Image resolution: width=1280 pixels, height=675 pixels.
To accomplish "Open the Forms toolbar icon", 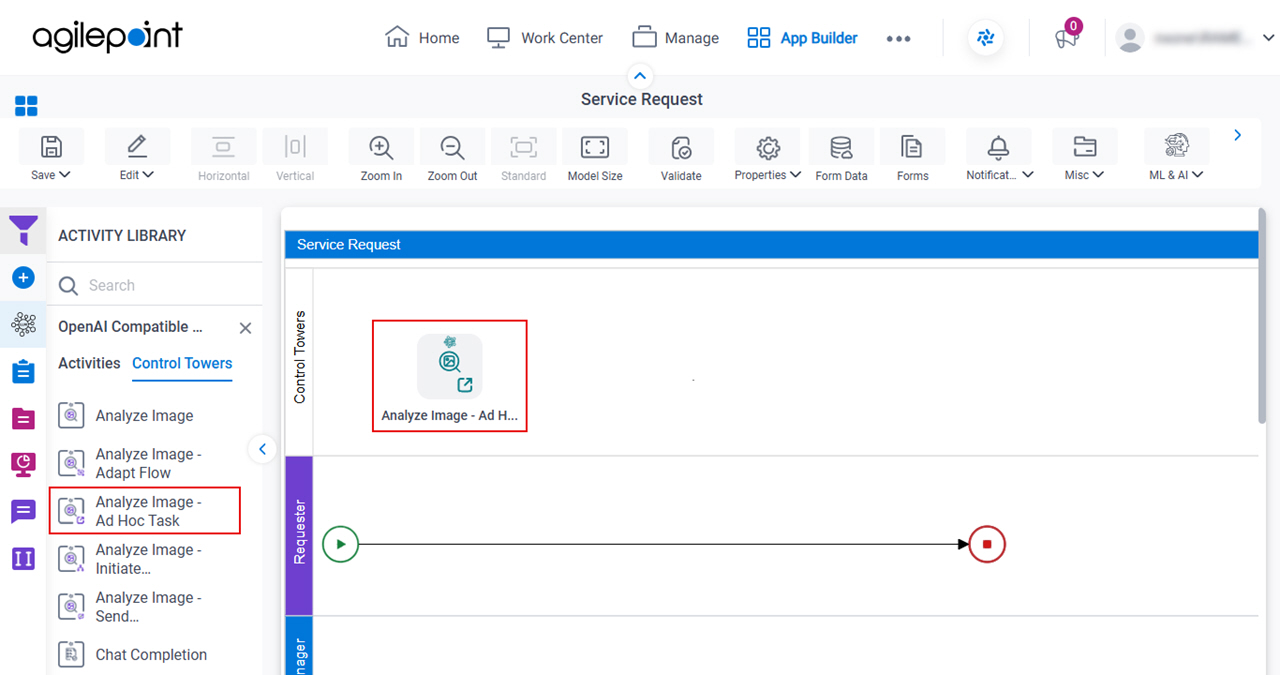I will (912, 147).
